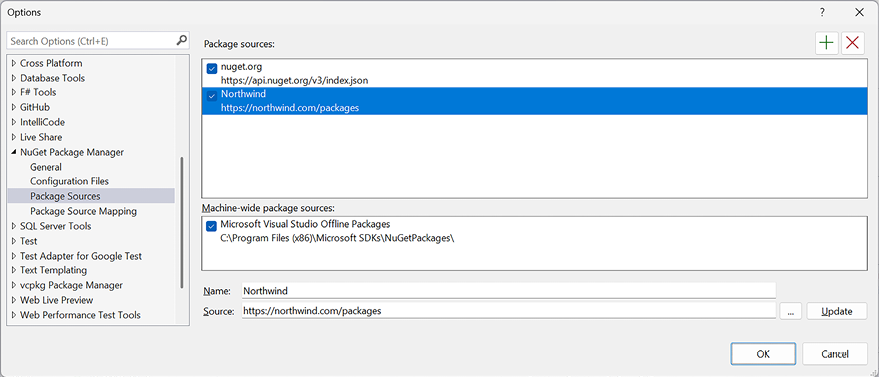
Task: Select the Database Tools category label
Action: click(x=53, y=78)
